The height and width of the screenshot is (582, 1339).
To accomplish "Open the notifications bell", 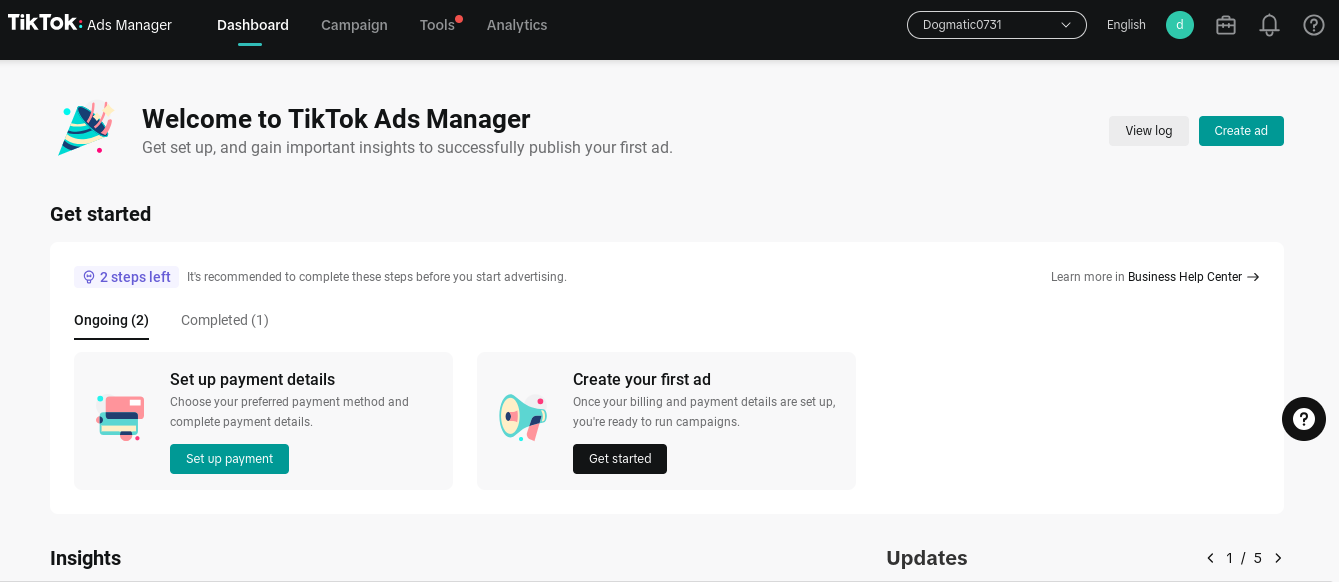I will (x=1269, y=25).
